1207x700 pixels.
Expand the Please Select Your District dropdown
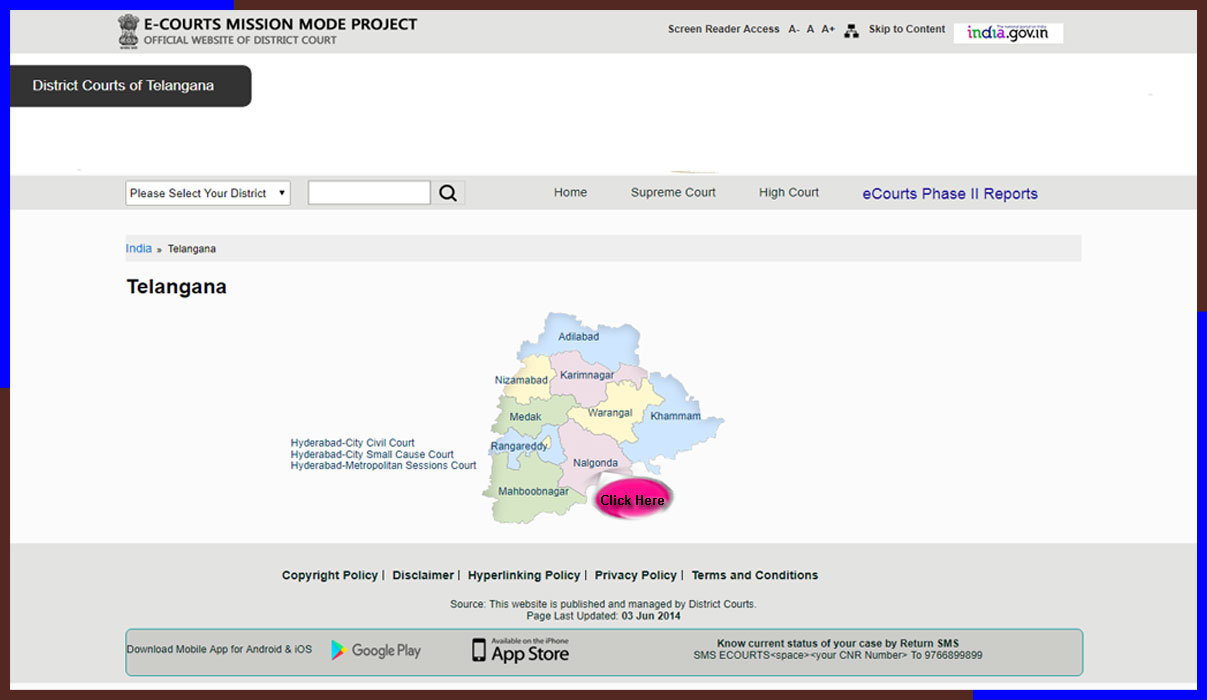208,193
